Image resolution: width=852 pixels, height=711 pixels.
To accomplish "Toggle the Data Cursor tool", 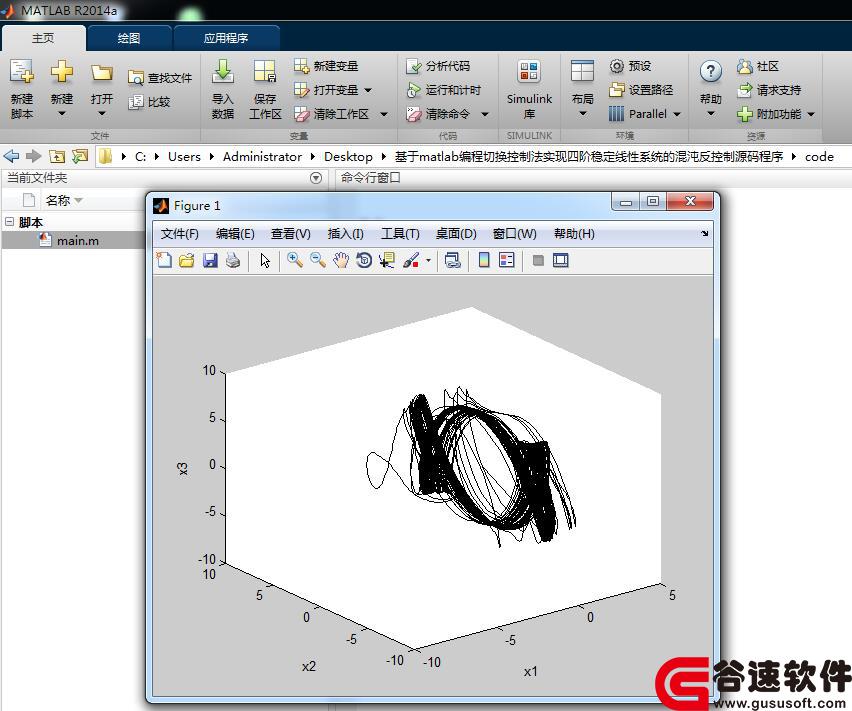I will coord(387,260).
